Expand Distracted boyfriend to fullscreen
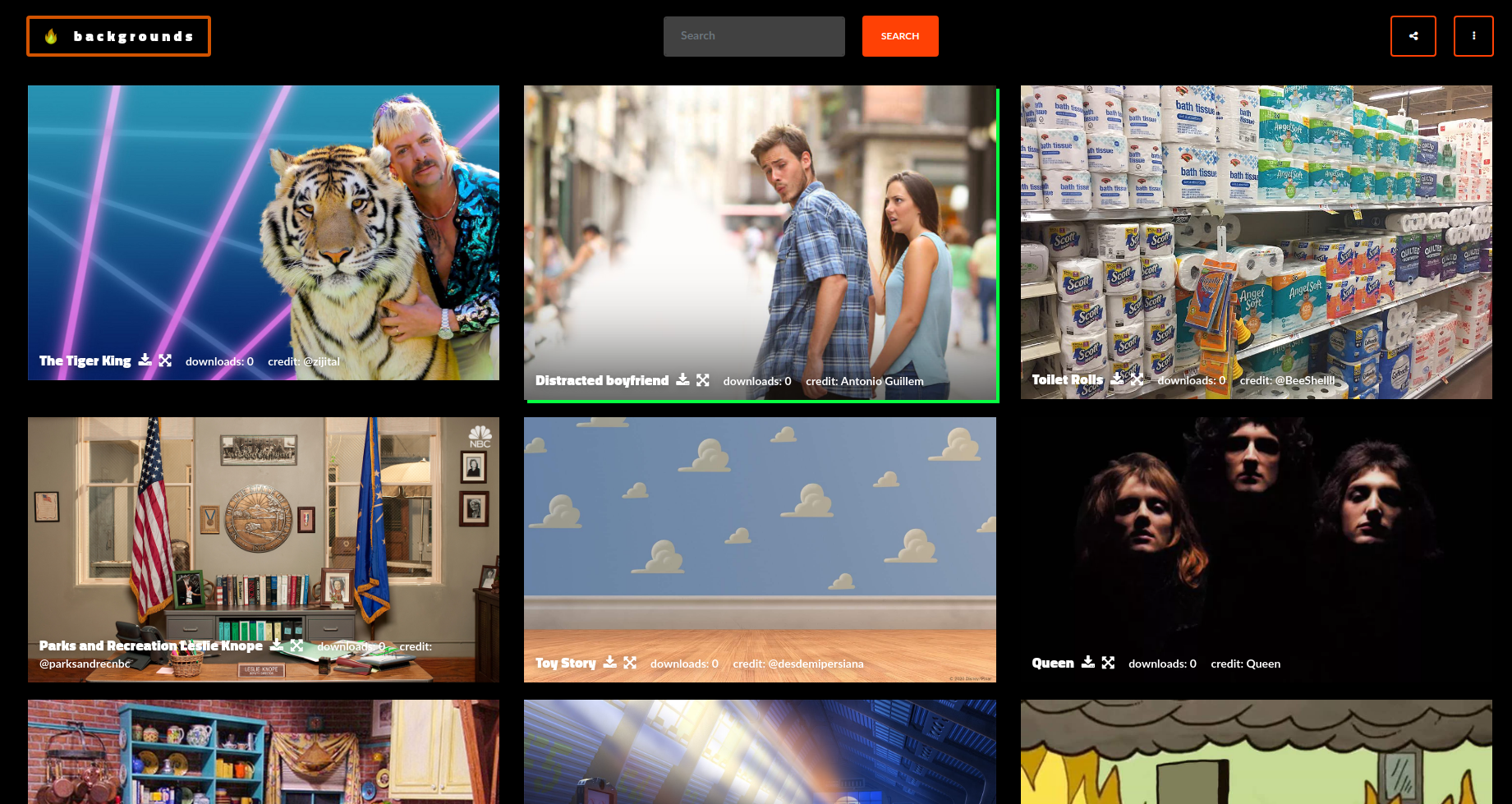The height and width of the screenshot is (804, 1512). [703, 379]
